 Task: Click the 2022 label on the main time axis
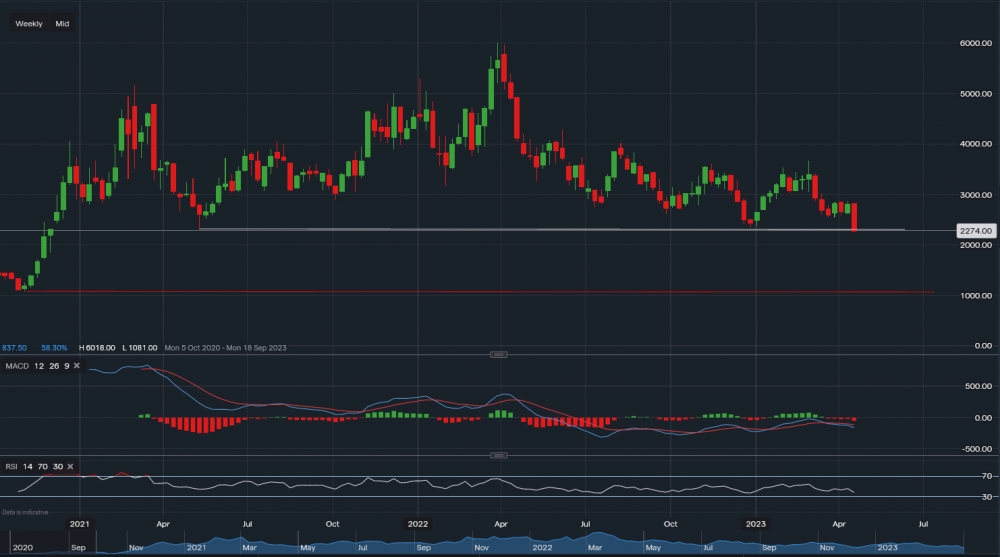[418, 523]
